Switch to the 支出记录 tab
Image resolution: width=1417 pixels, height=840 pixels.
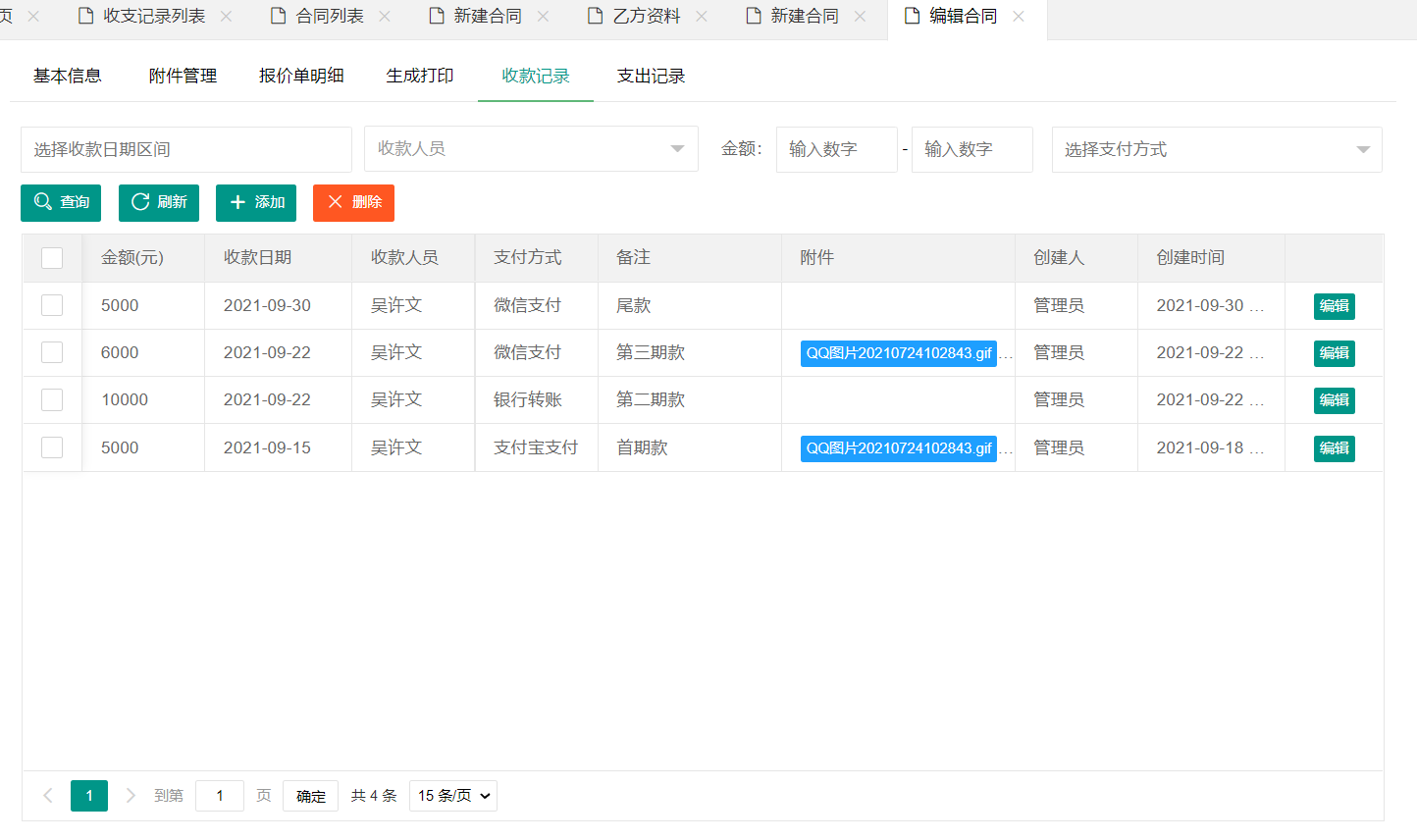(651, 76)
